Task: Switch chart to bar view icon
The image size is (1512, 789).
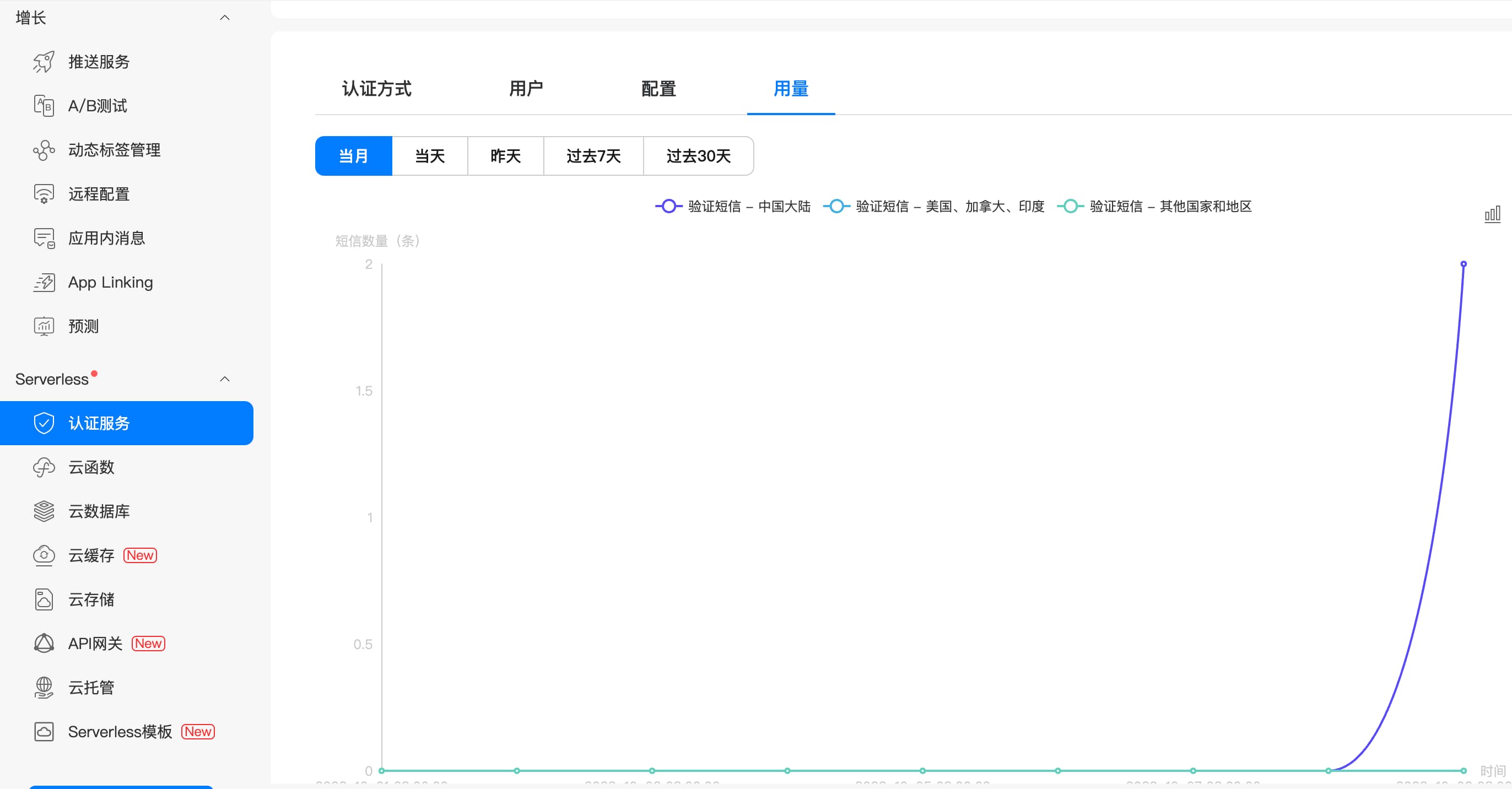Action: [1492, 214]
